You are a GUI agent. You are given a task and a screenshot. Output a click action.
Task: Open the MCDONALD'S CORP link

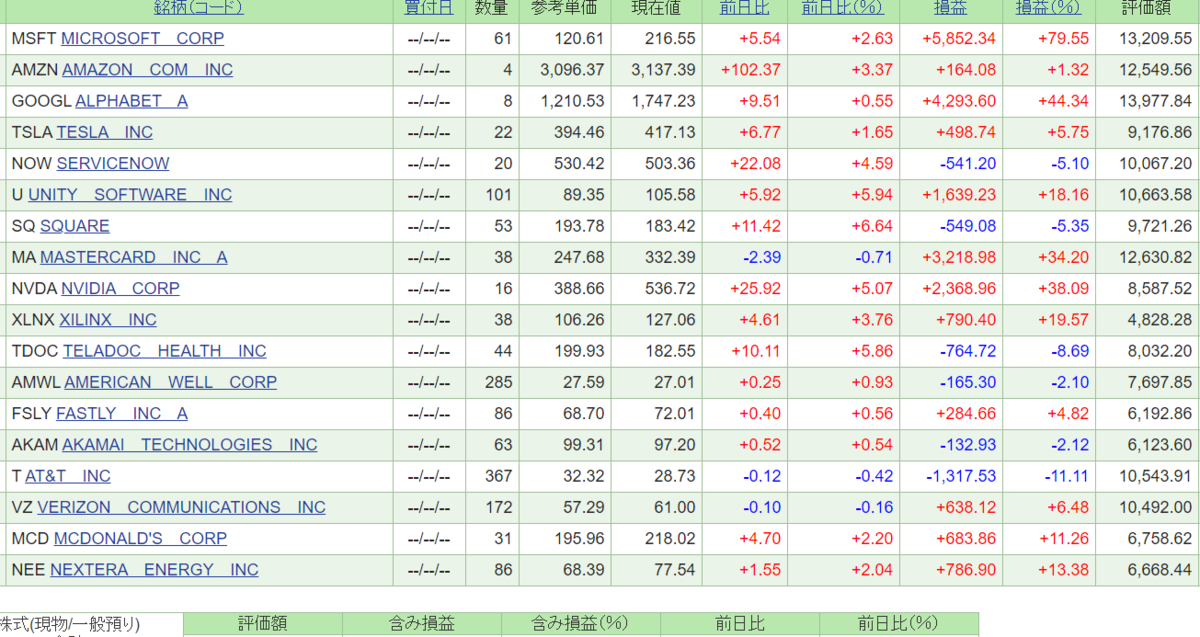pos(140,538)
